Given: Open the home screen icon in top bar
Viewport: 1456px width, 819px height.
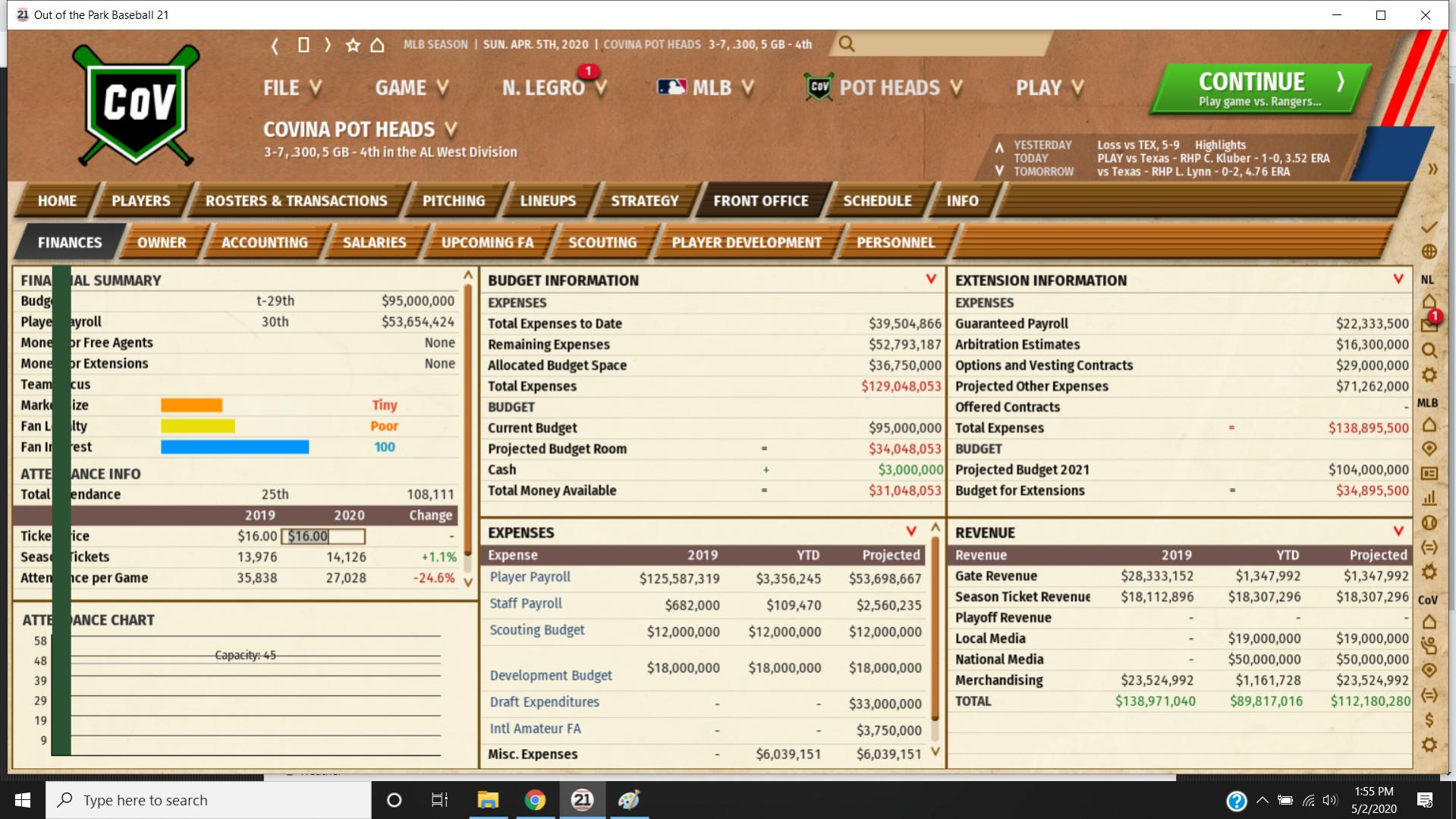Looking at the screenshot, I should pyautogui.click(x=377, y=46).
